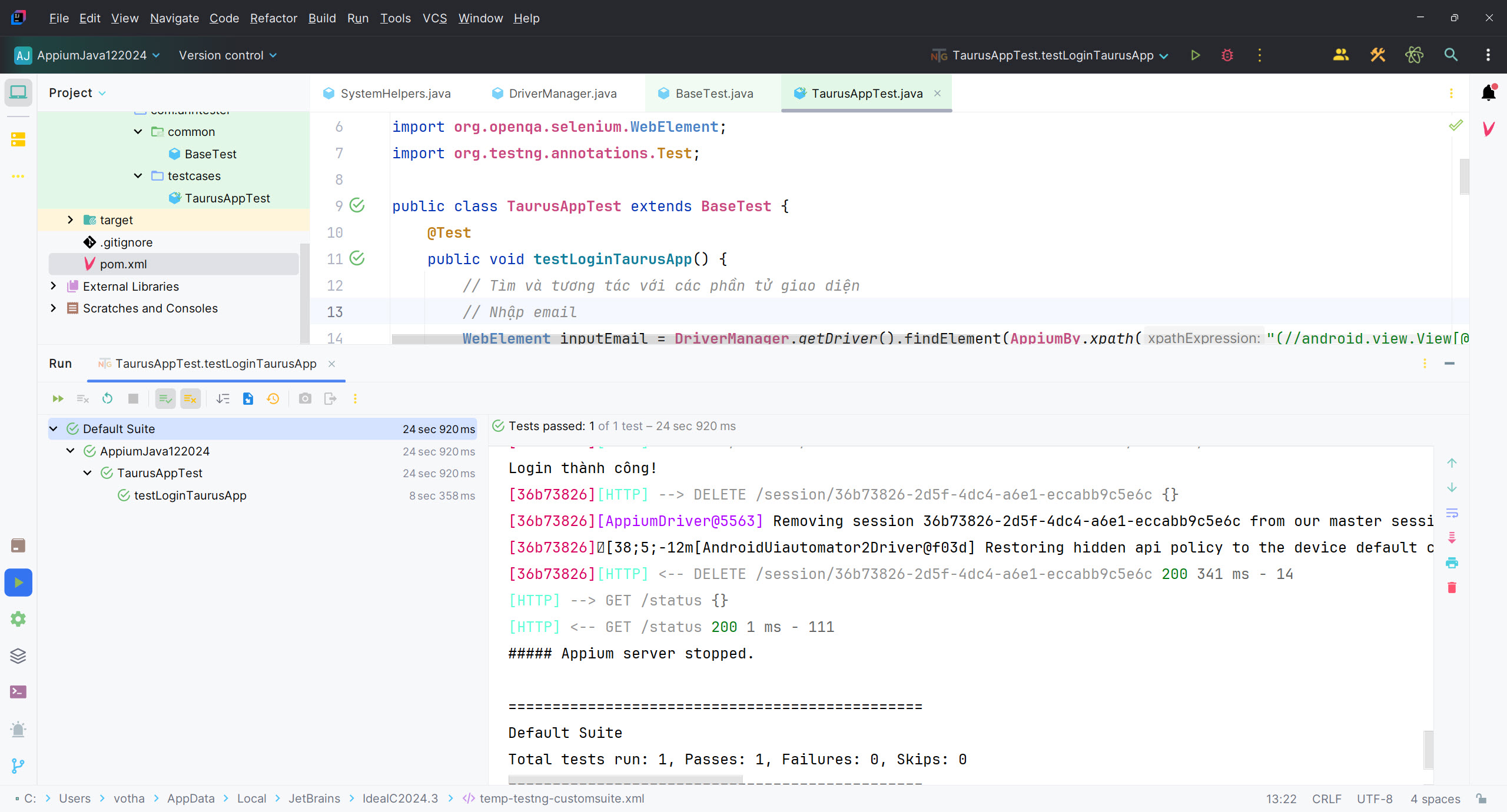
Task: Open Problems tool window icon
Action: point(18,729)
